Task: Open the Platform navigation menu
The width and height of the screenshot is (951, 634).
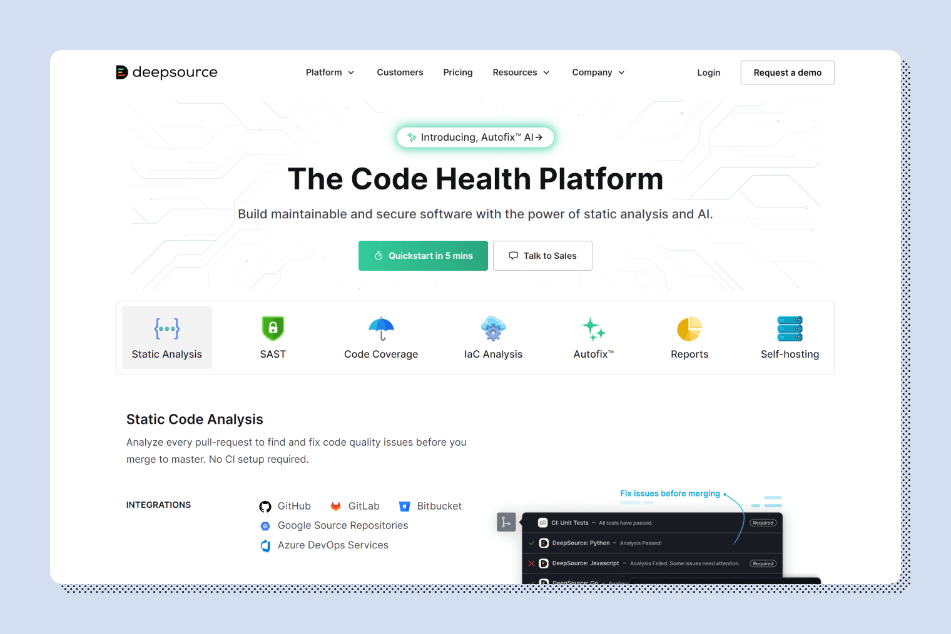Action: [x=330, y=72]
